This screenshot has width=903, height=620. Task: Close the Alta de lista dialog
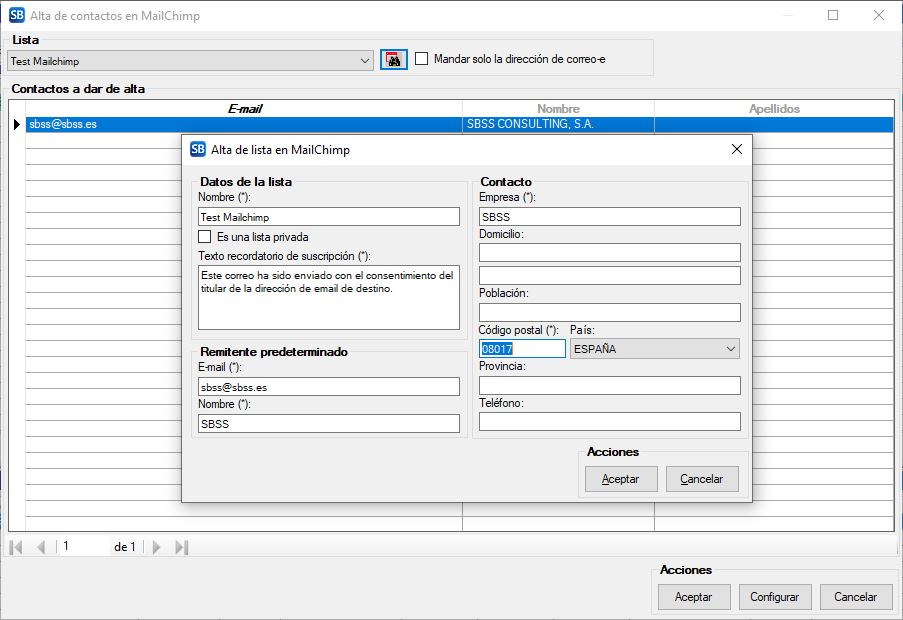pyautogui.click(x=736, y=149)
